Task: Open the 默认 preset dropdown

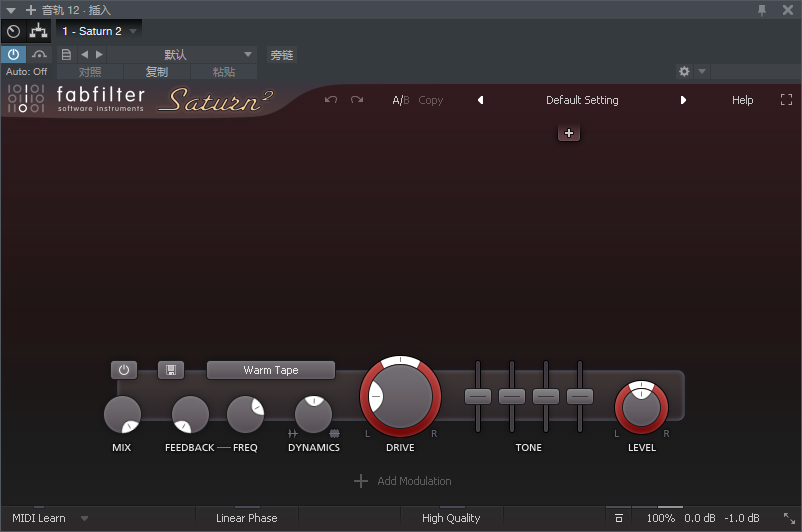Action: 182,54
